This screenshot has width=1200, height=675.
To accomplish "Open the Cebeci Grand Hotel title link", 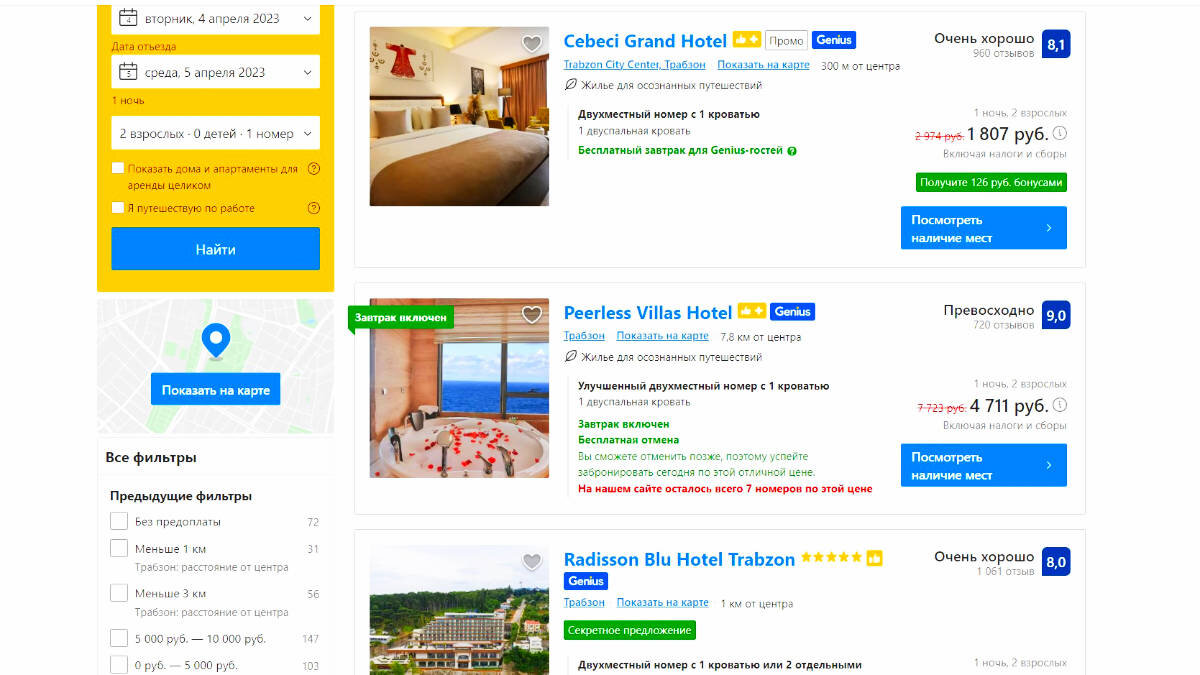I will coord(645,41).
